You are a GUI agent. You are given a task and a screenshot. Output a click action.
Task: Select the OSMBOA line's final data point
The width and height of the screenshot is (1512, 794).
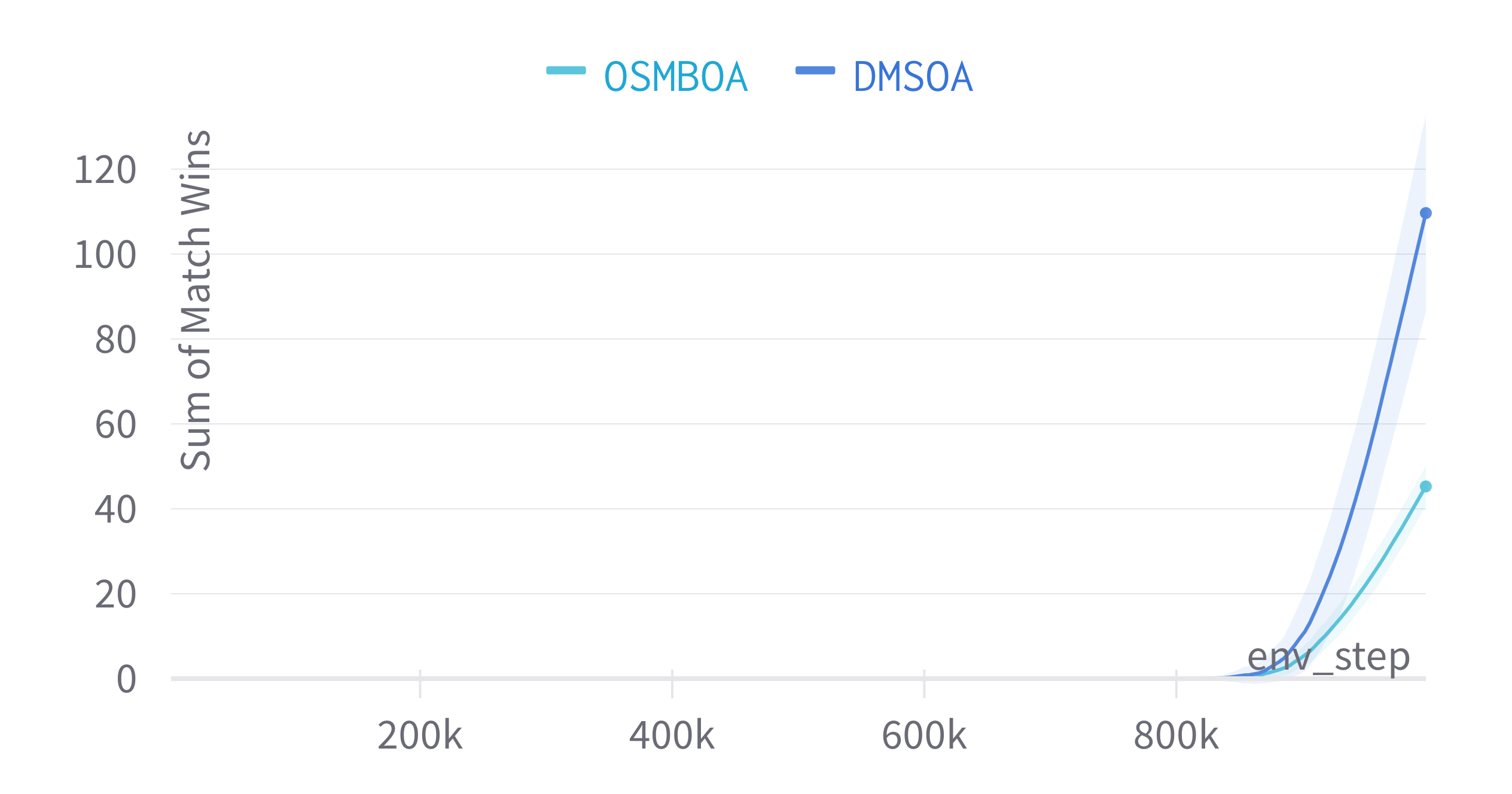point(1425,487)
